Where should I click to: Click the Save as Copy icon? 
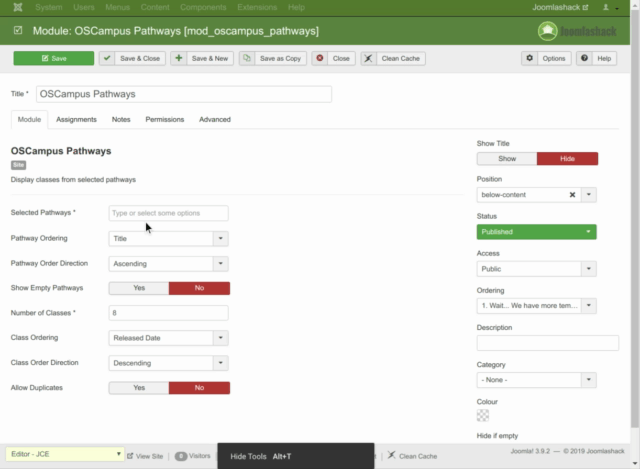tap(247, 58)
